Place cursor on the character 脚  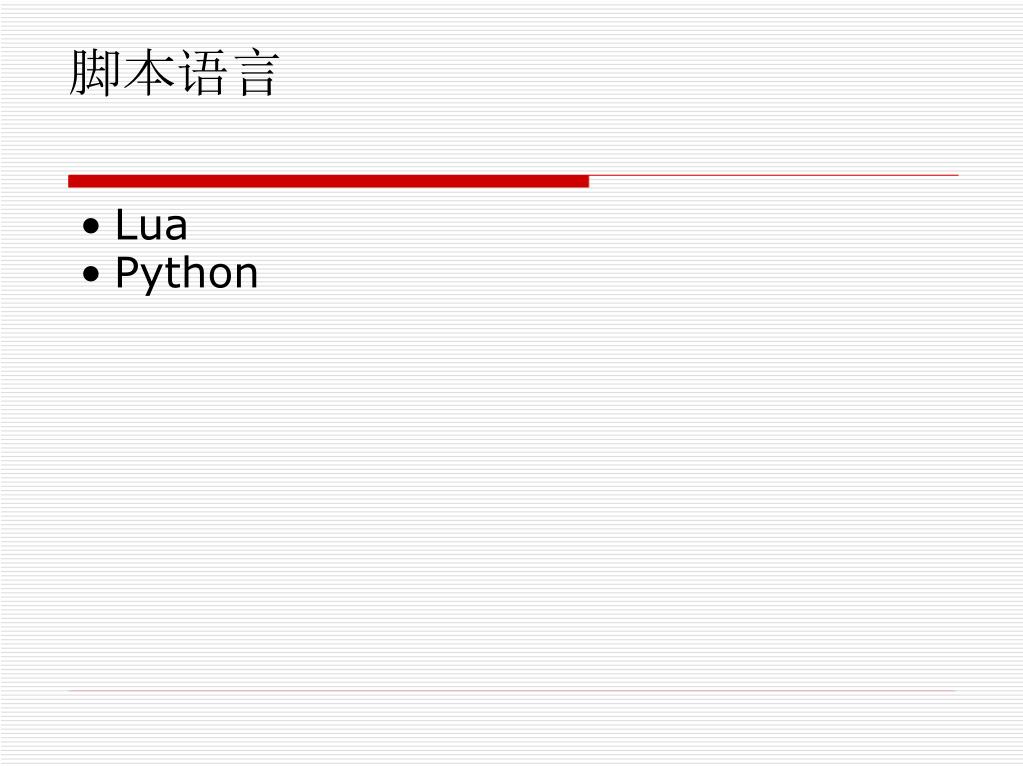(95, 73)
